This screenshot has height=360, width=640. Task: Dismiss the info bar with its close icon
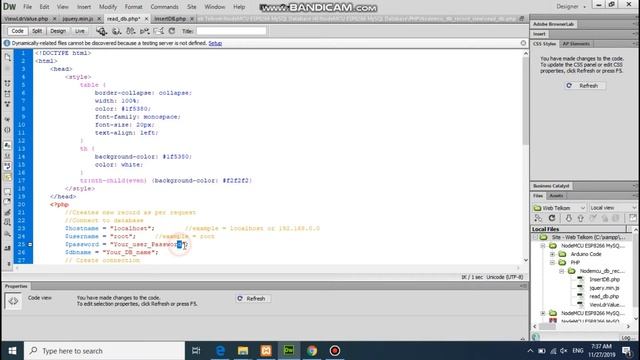tap(523, 43)
